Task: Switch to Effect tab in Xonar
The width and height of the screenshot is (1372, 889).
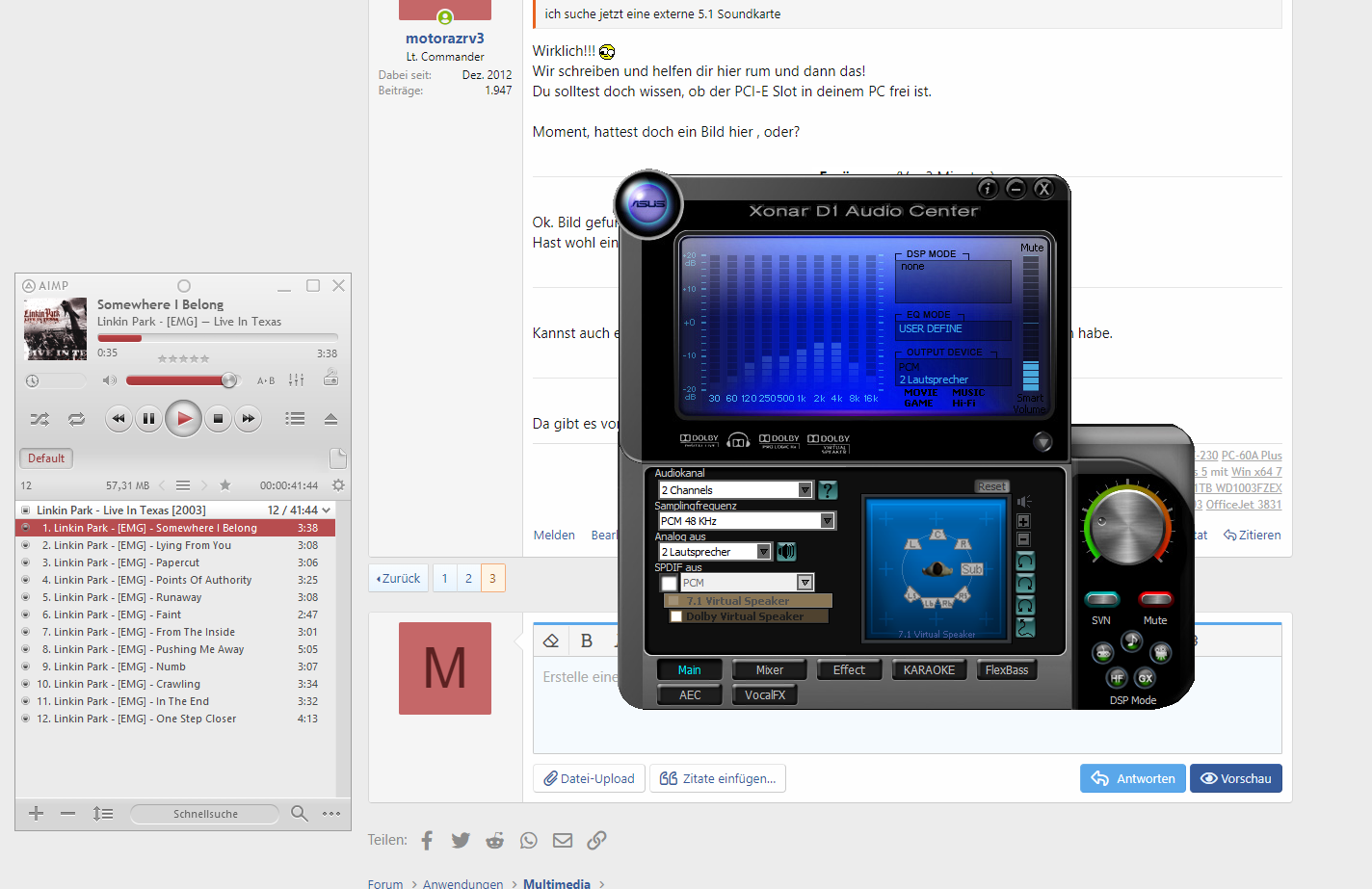Action: [x=849, y=670]
